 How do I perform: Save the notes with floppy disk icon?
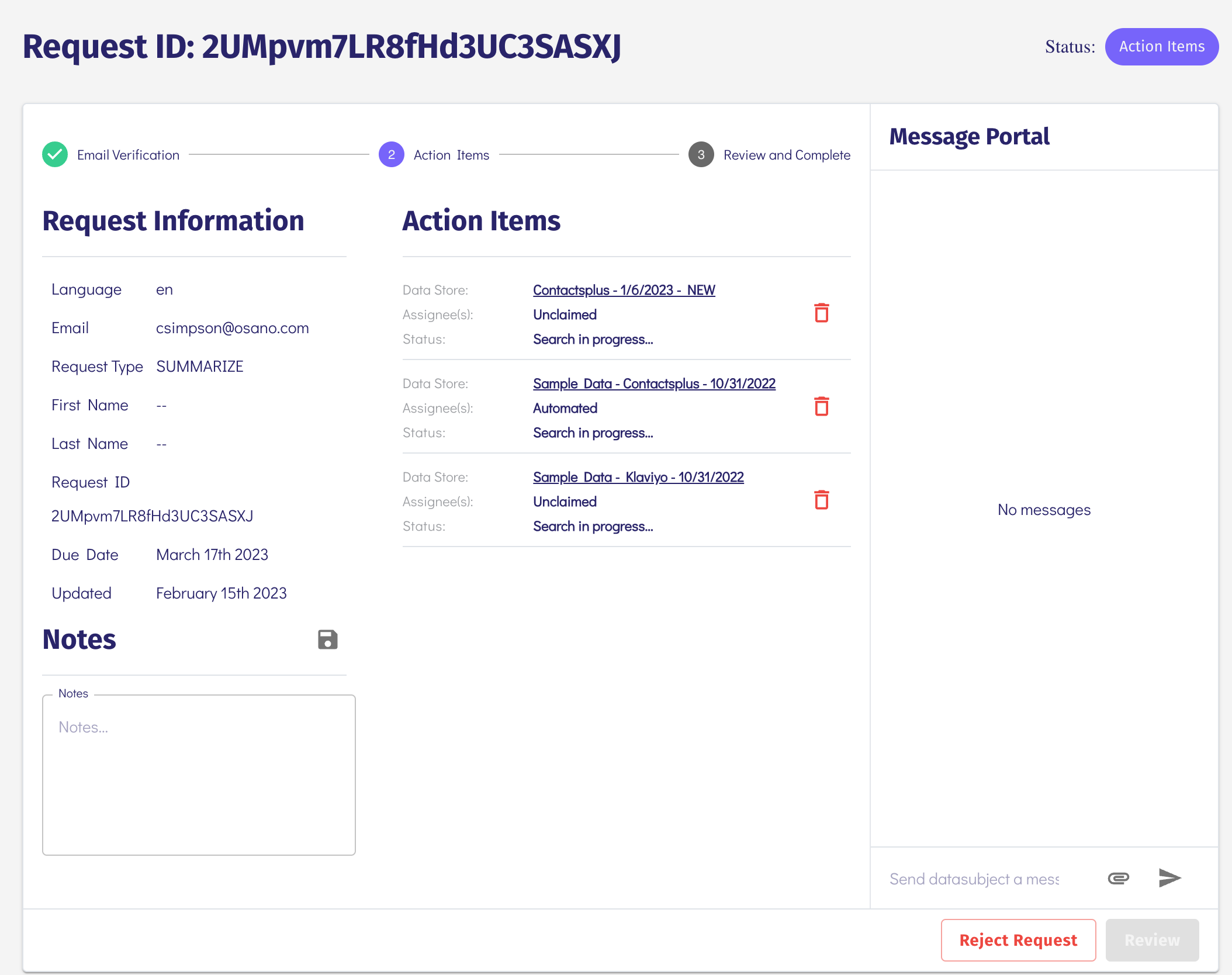pyautogui.click(x=327, y=639)
